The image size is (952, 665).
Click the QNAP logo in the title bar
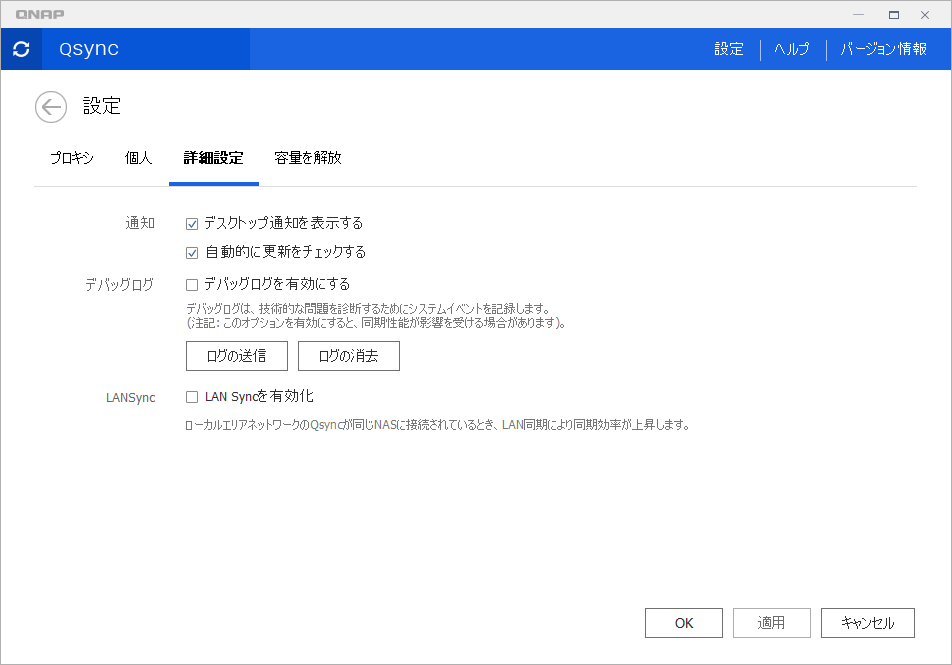click(x=40, y=15)
